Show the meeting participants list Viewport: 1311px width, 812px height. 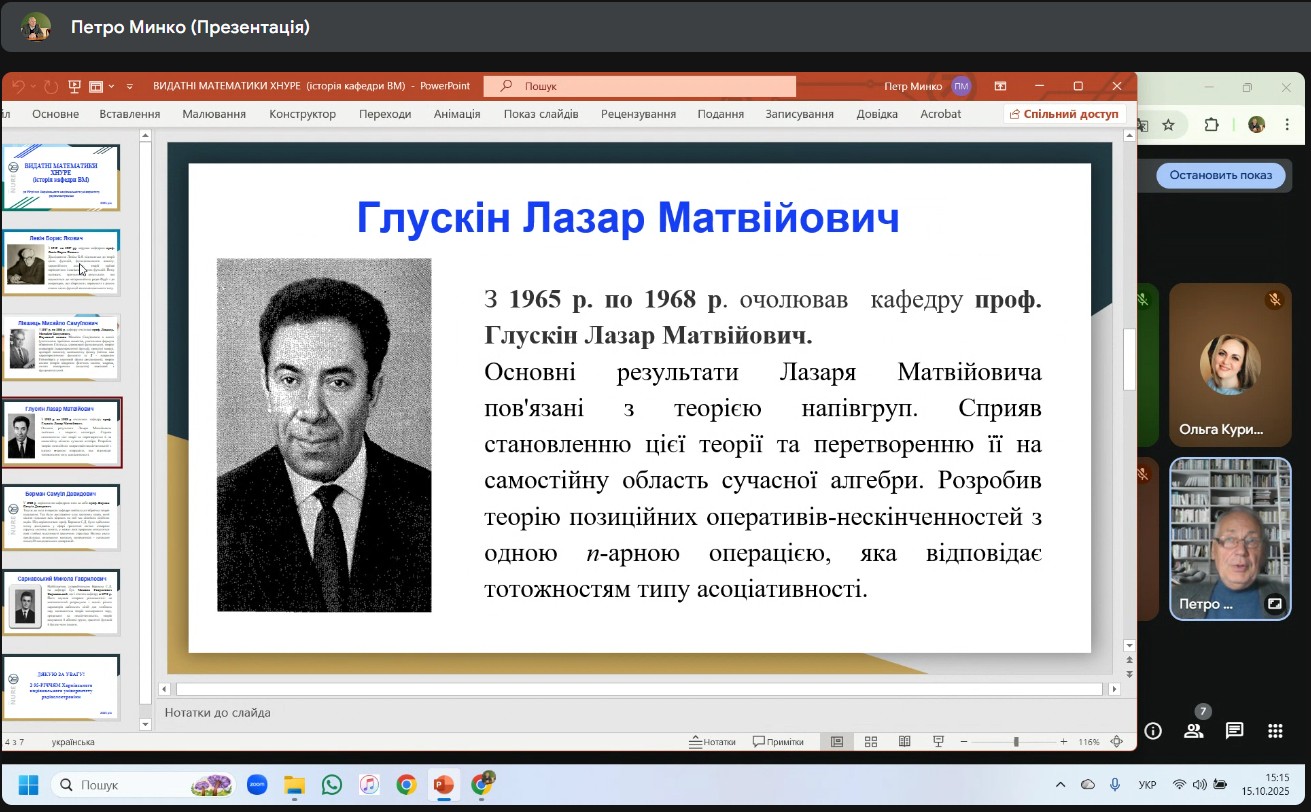click(x=1193, y=731)
